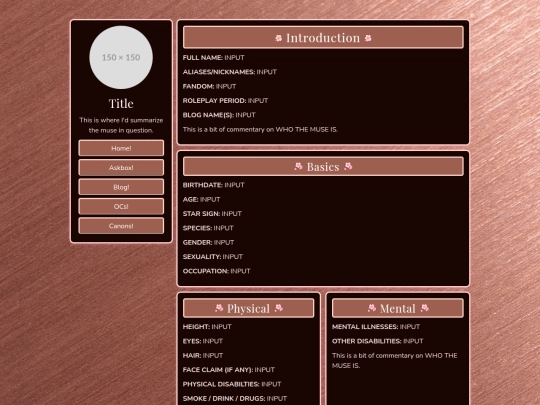Click the STAR SIGN: INPUT line
Viewport: 540px width, 405px height.
[212, 214]
